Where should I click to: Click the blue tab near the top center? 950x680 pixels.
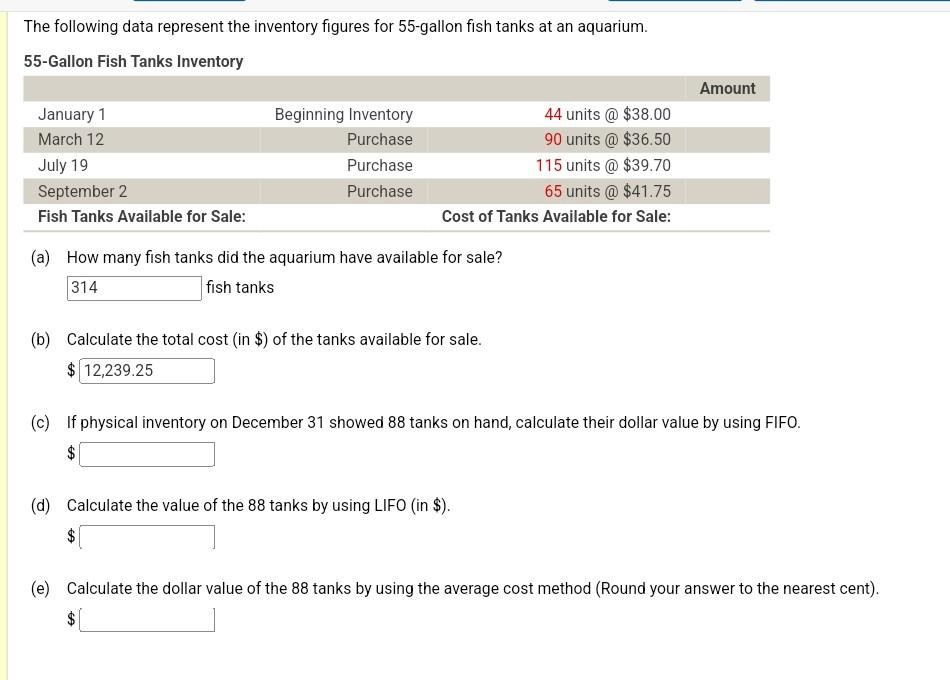[675, 3]
